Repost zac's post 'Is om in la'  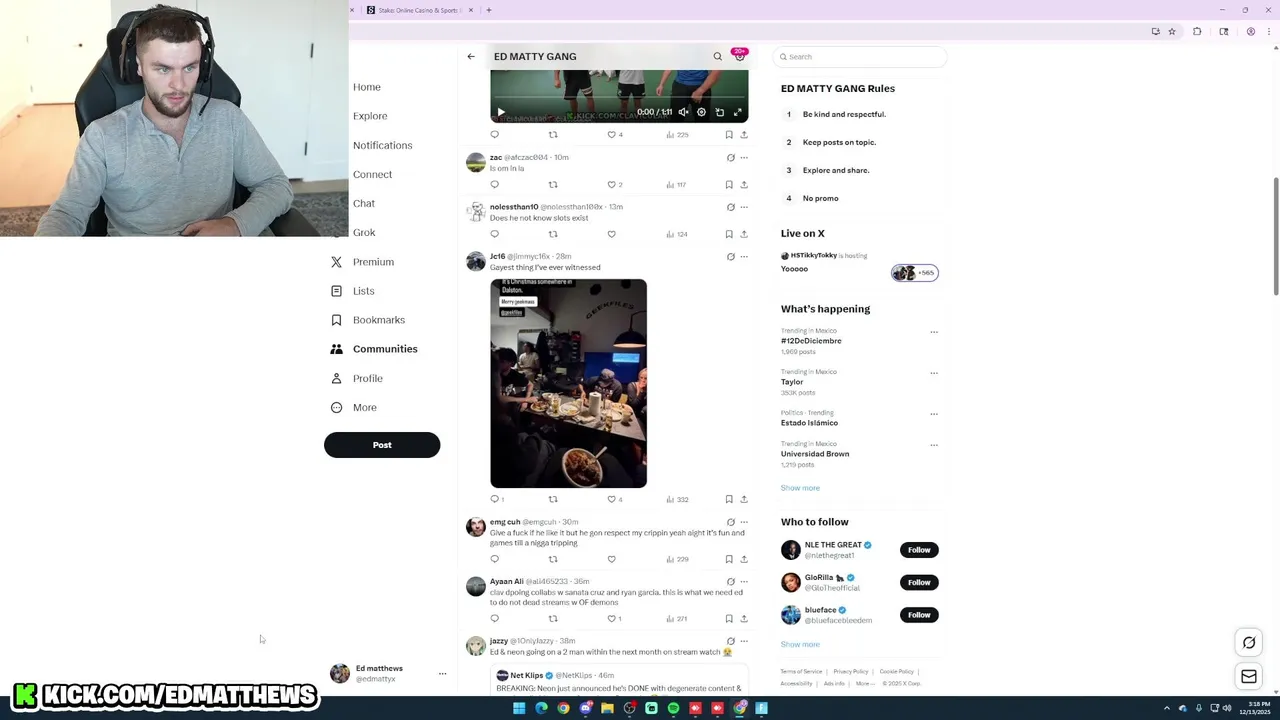coord(553,184)
